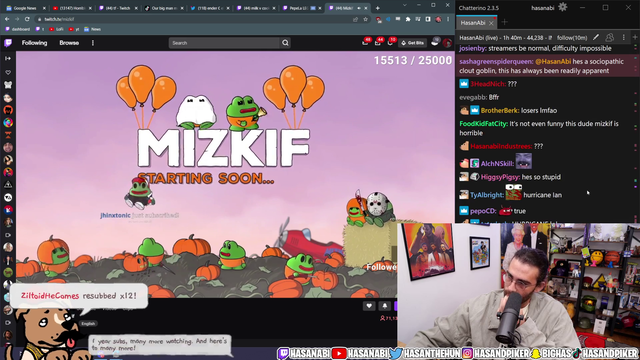
Task: Open the Browse page on Twitch
Action: (69, 43)
